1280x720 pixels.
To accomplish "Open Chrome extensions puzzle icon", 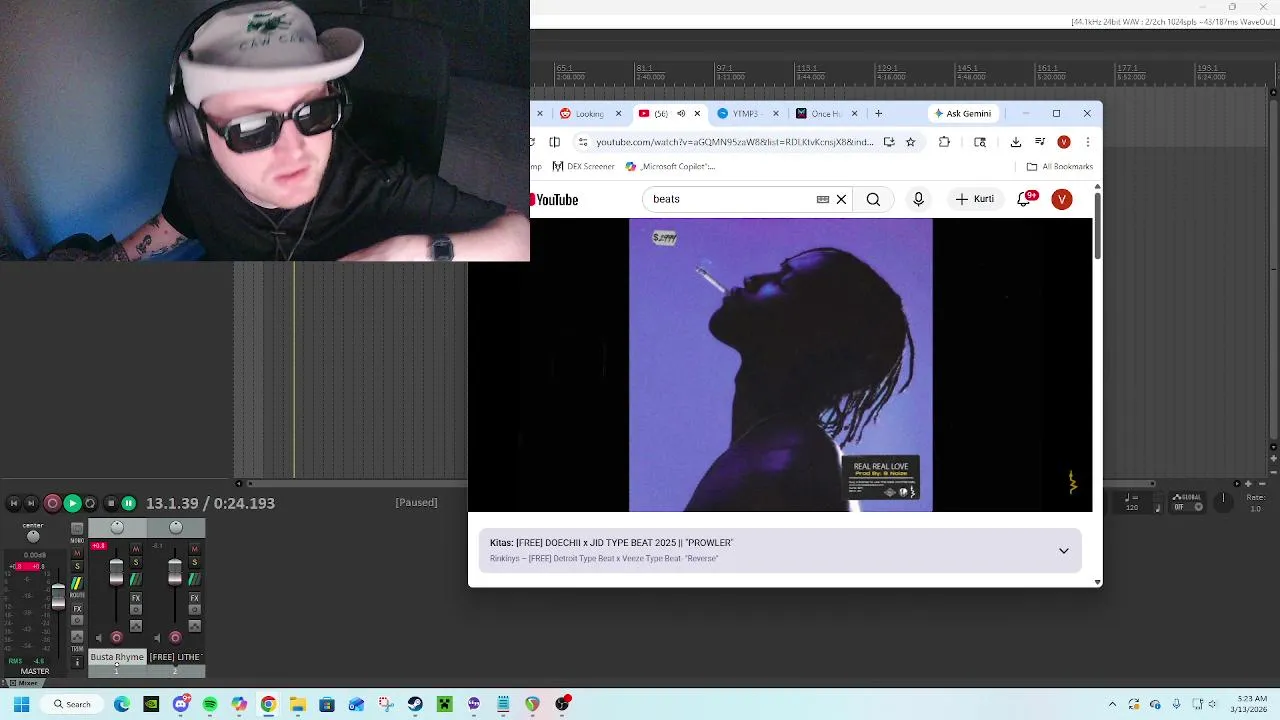I will [944, 142].
